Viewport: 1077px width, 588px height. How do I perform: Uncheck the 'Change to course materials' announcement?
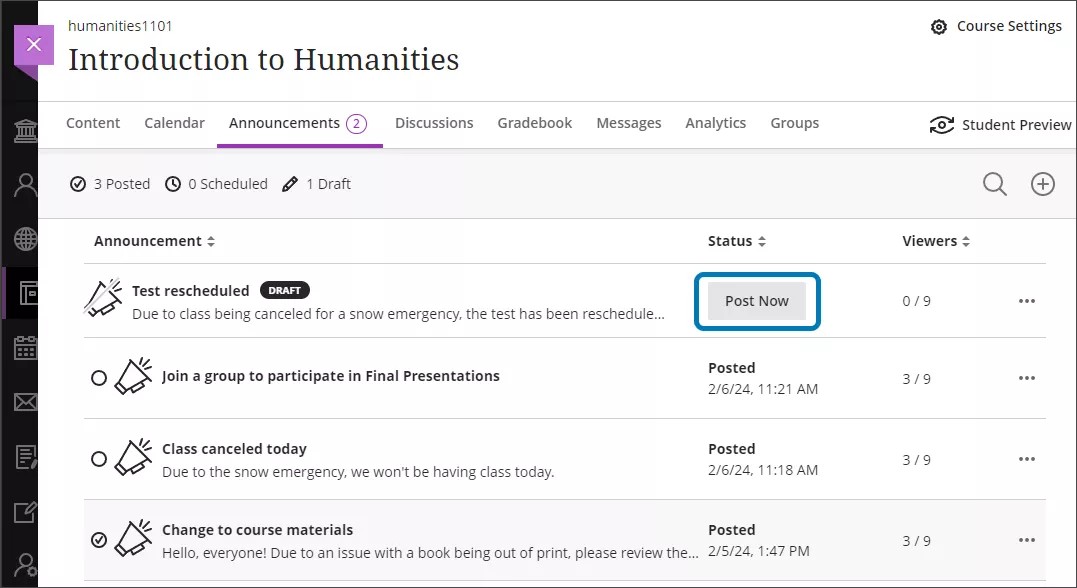99,539
